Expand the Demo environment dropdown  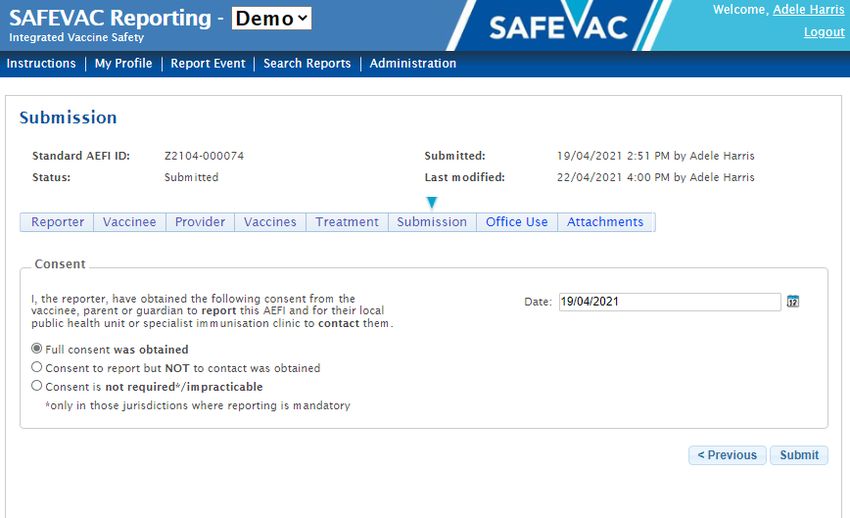coord(272,18)
